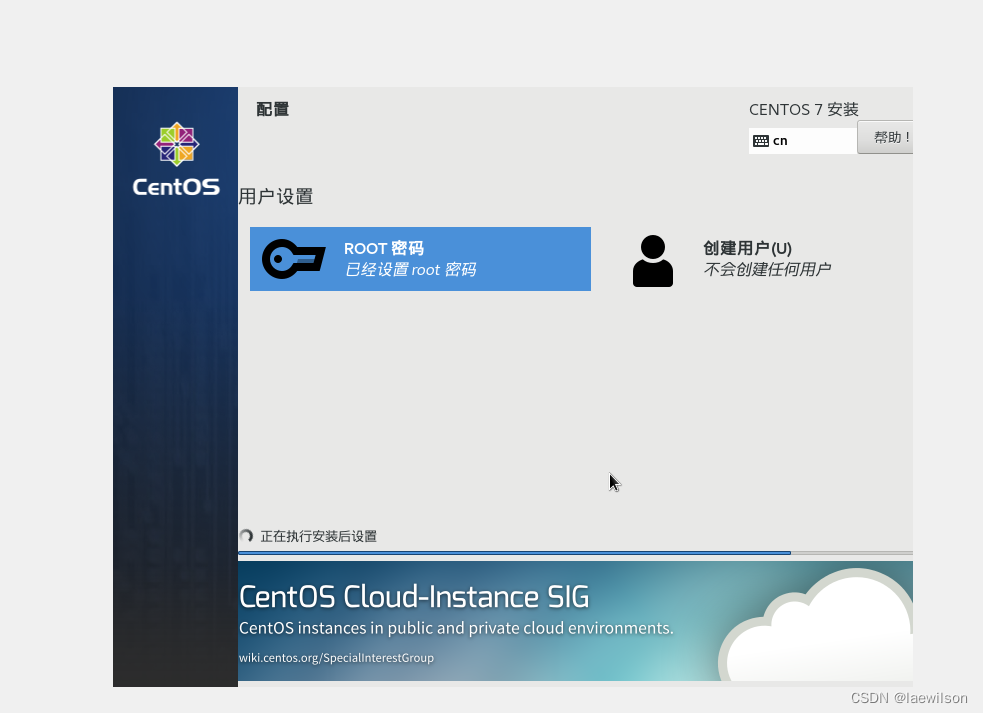Click the wiki.centos.org/SpecialInterestGroup link text
The width and height of the screenshot is (983, 713).
pyautogui.click(x=336, y=658)
